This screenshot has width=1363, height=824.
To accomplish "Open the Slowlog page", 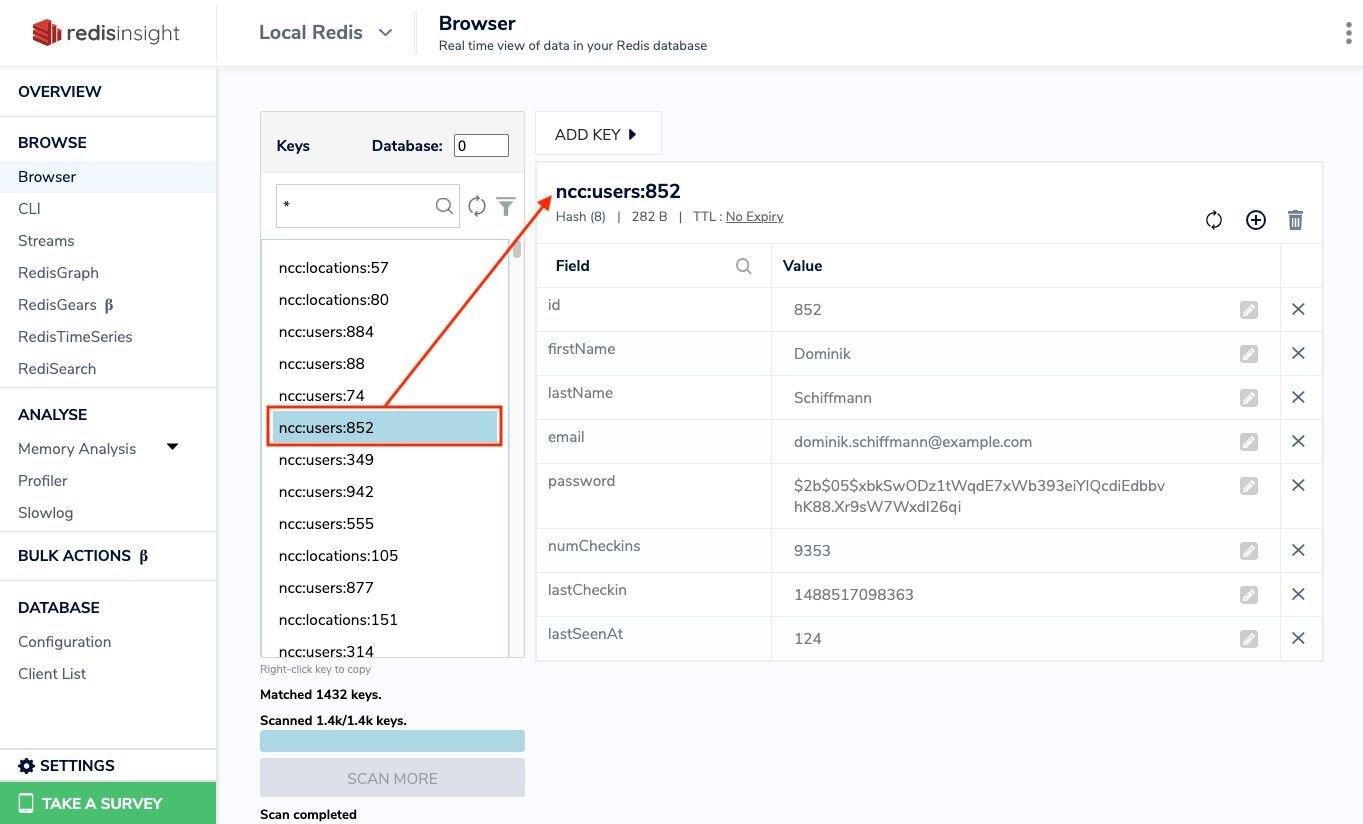I will 46,513.
